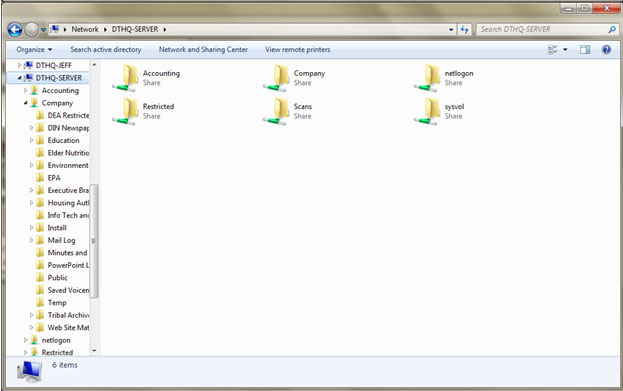Open the Organize menu
This screenshot has width=623, height=391.
pos(34,50)
